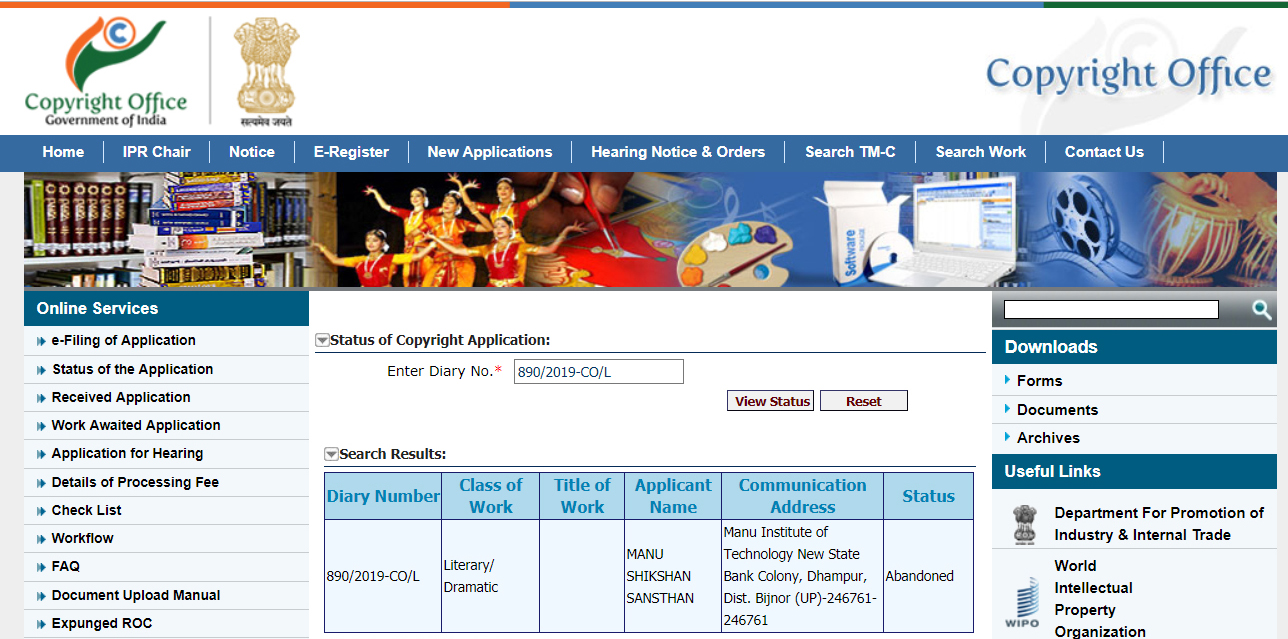Open Work Awaited Application link
1288x639 pixels.
point(136,425)
